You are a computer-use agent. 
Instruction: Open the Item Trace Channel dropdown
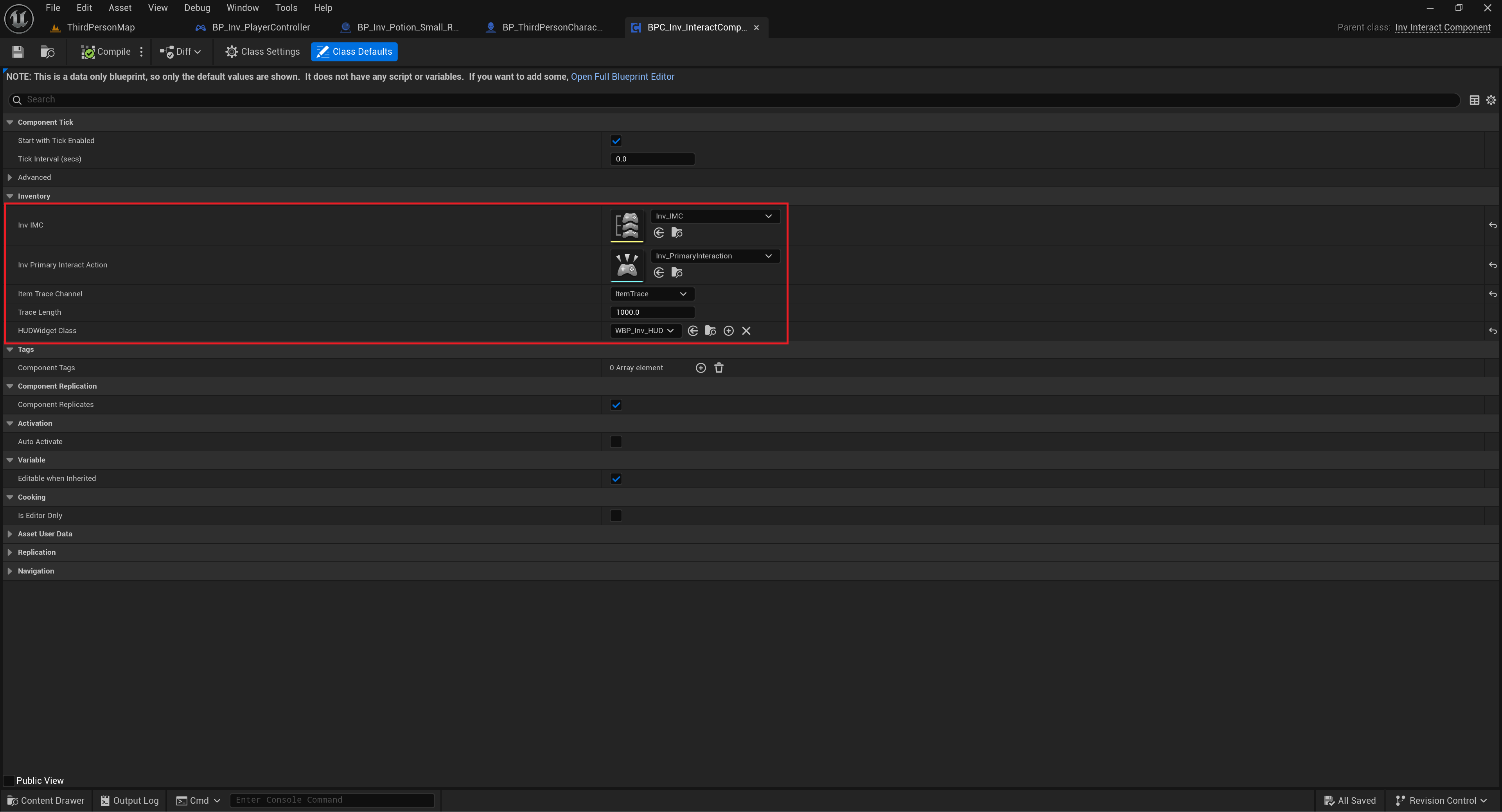(651, 294)
